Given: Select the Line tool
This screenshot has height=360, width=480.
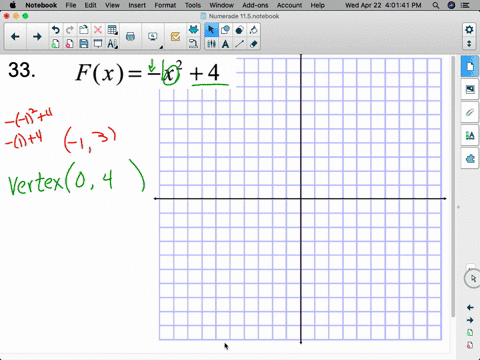Looking at the screenshot, I should 239,44.
